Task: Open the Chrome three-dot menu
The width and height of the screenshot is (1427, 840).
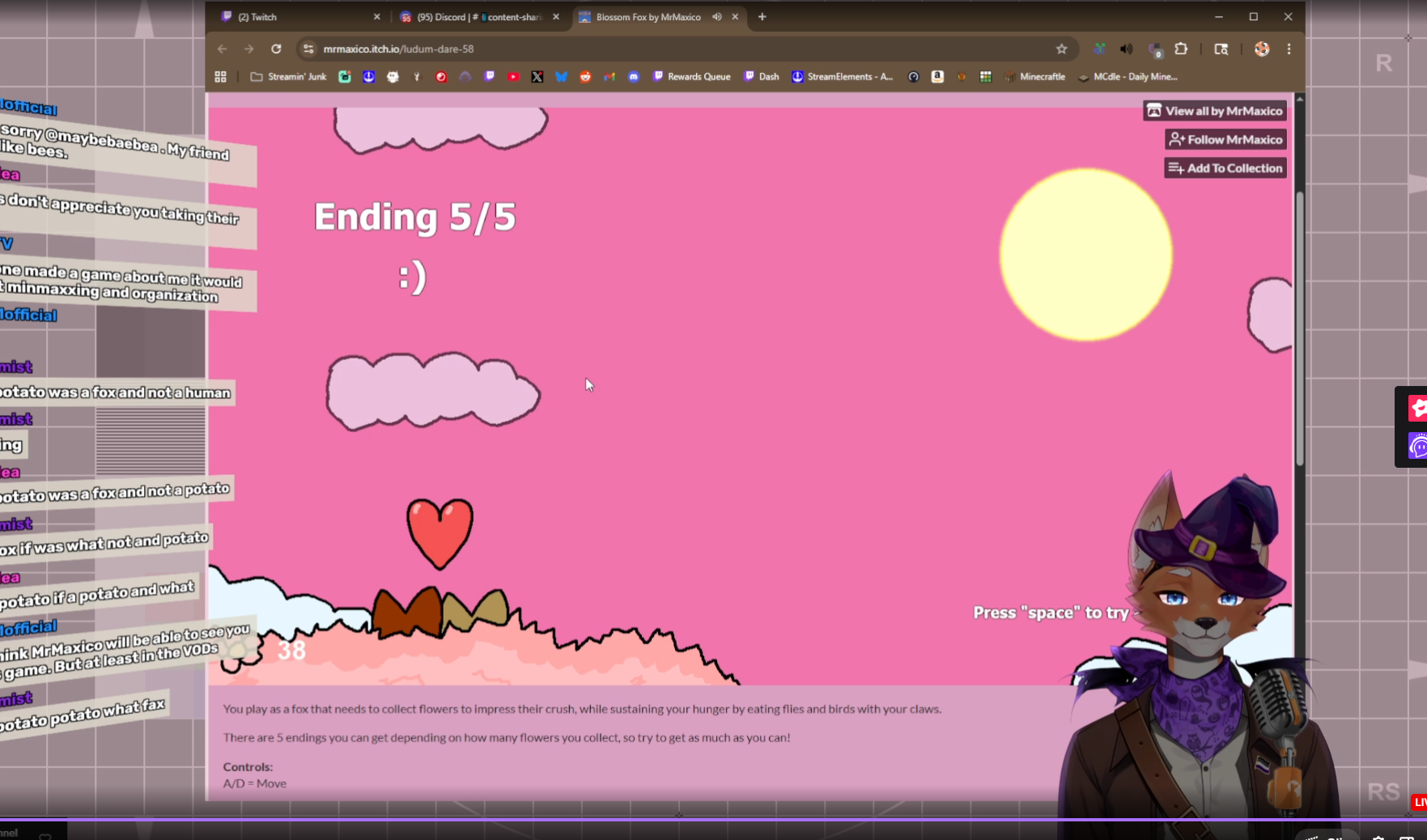Action: click(1289, 49)
